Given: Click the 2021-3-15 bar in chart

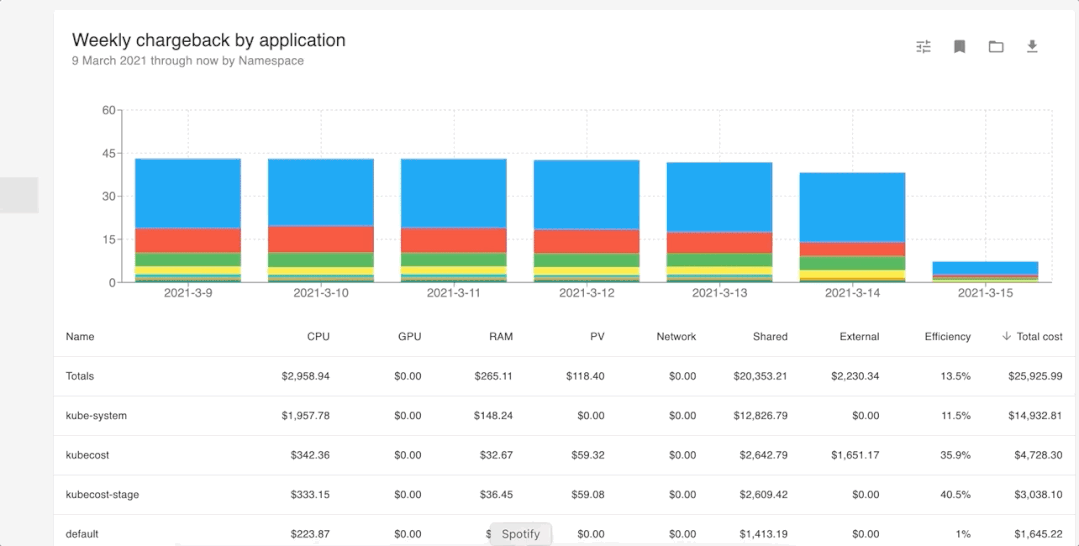Looking at the screenshot, I should point(984,269).
